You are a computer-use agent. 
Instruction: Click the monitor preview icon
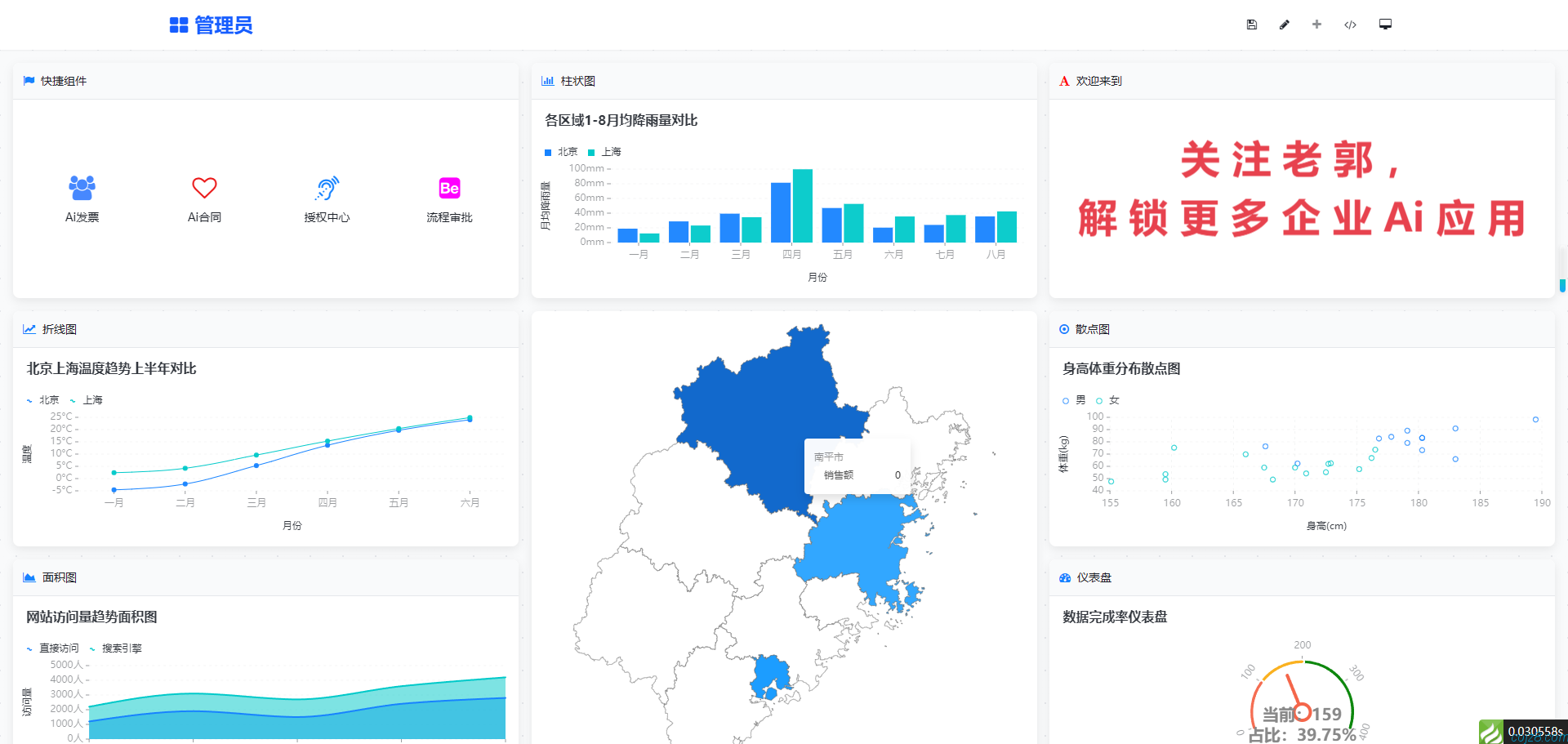1385,25
